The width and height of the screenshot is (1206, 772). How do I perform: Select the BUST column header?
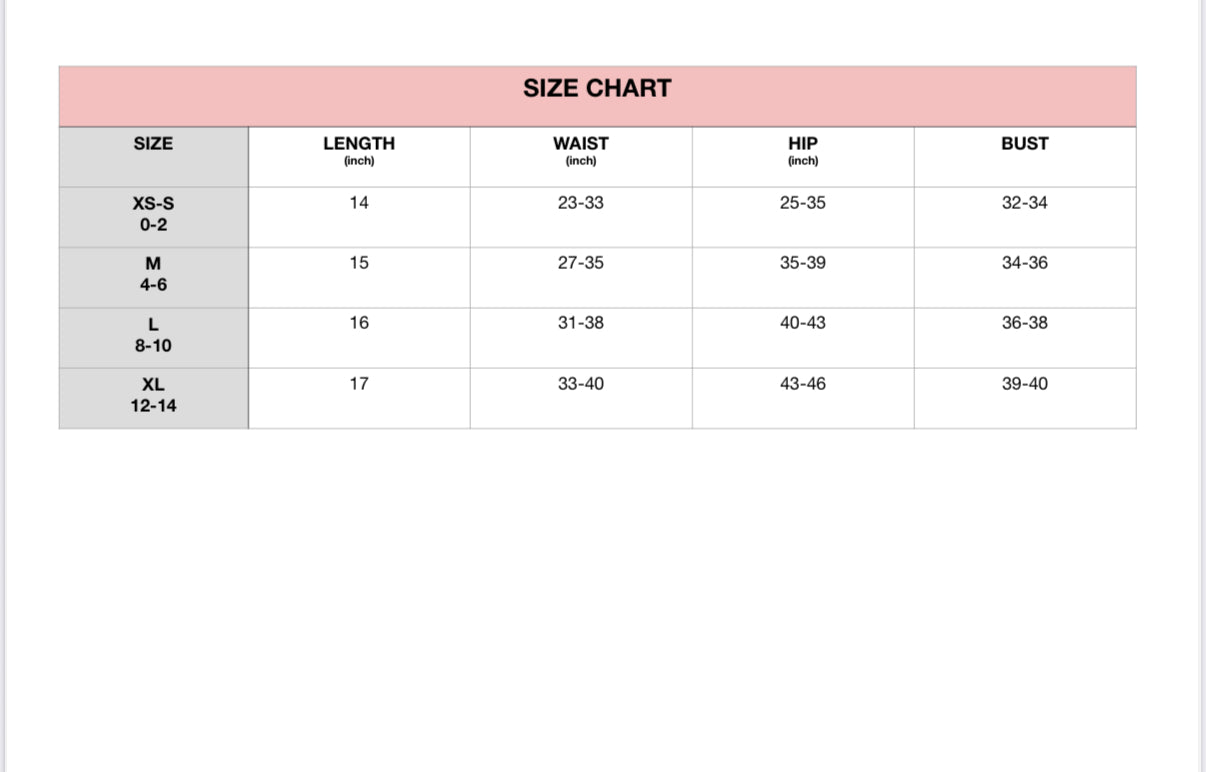1025,145
